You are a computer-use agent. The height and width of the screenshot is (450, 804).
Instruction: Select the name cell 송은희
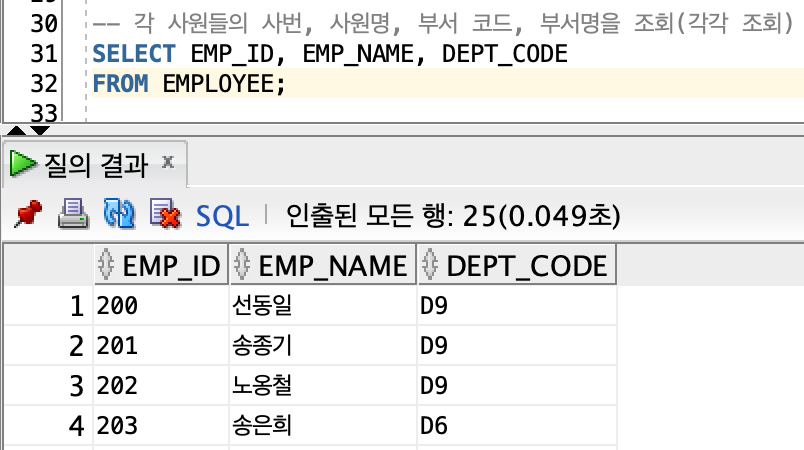pos(323,425)
